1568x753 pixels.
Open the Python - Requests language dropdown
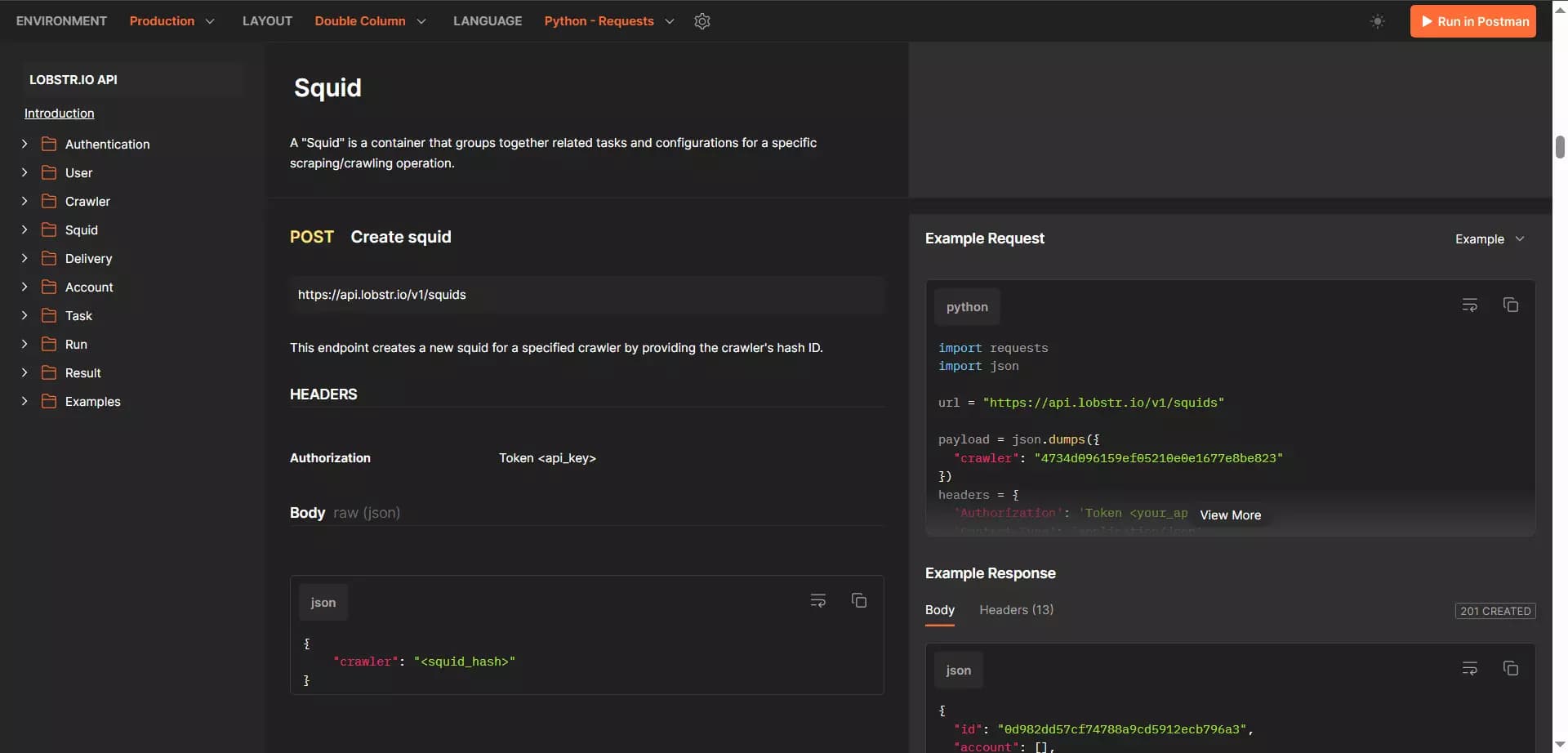609,21
